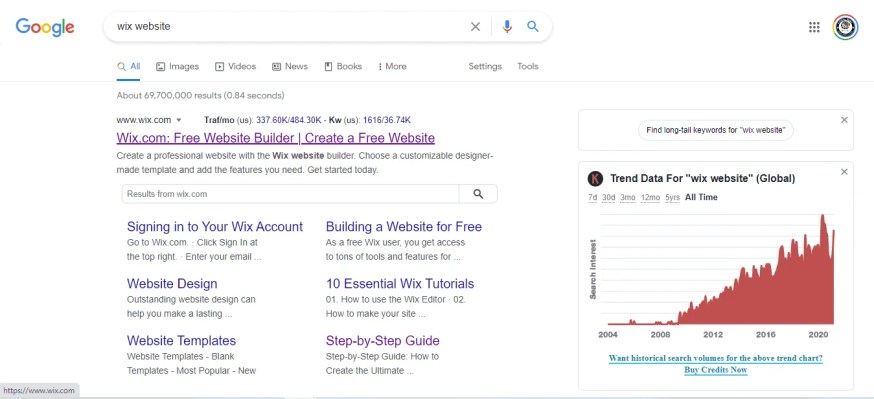Viewport: 874px width, 399px height.
Task: Switch to the News tab
Action: click(289, 66)
